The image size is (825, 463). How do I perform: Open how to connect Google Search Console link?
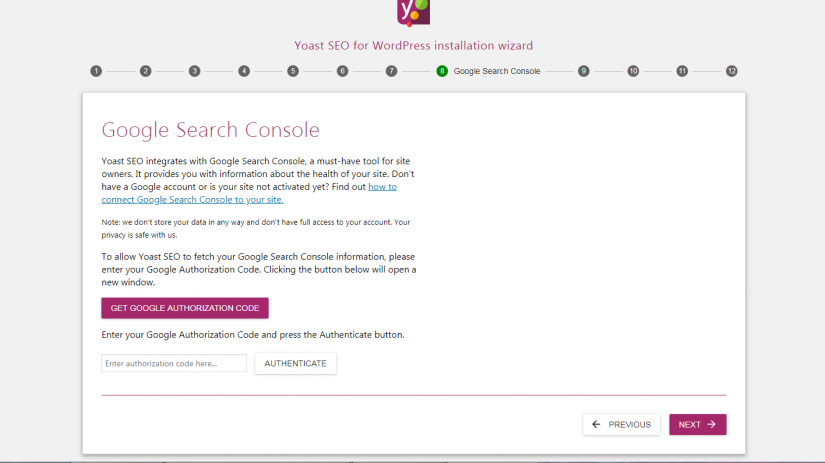pyautogui.click(x=249, y=193)
